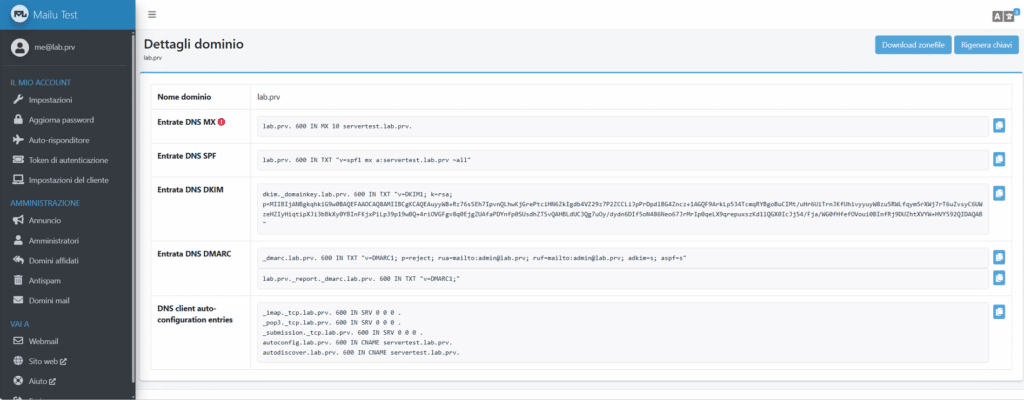Screen dimensions: 1024x400
Task: Toggle the sidebar hamburger menu
Action: pyautogui.click(x=152, y=14)
